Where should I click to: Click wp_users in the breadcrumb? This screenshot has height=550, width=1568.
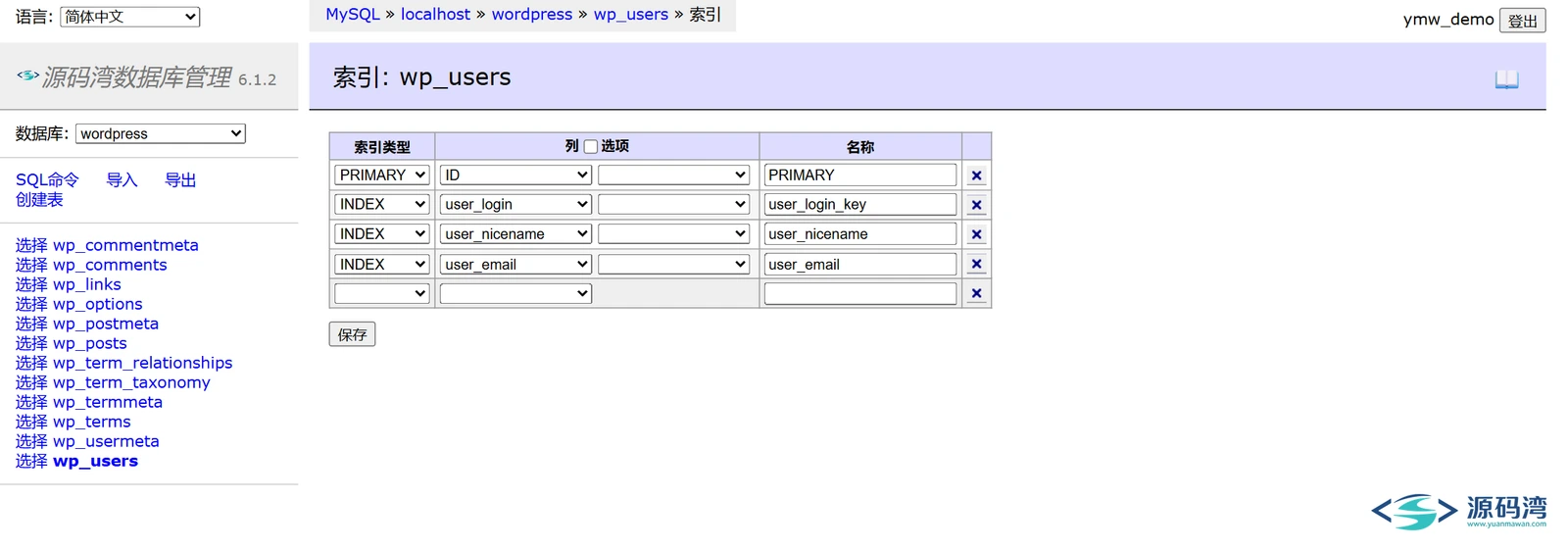point(631,15)
